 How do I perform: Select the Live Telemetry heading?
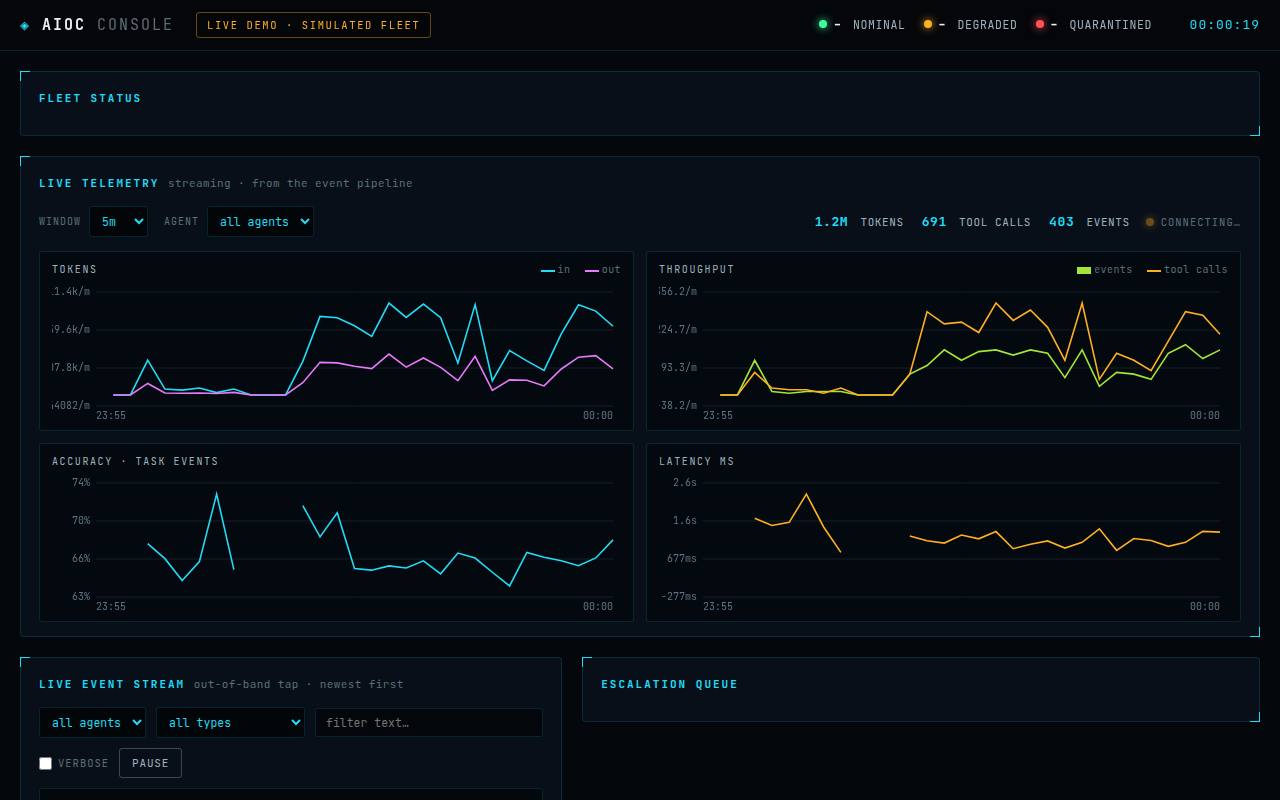point(99,183)
